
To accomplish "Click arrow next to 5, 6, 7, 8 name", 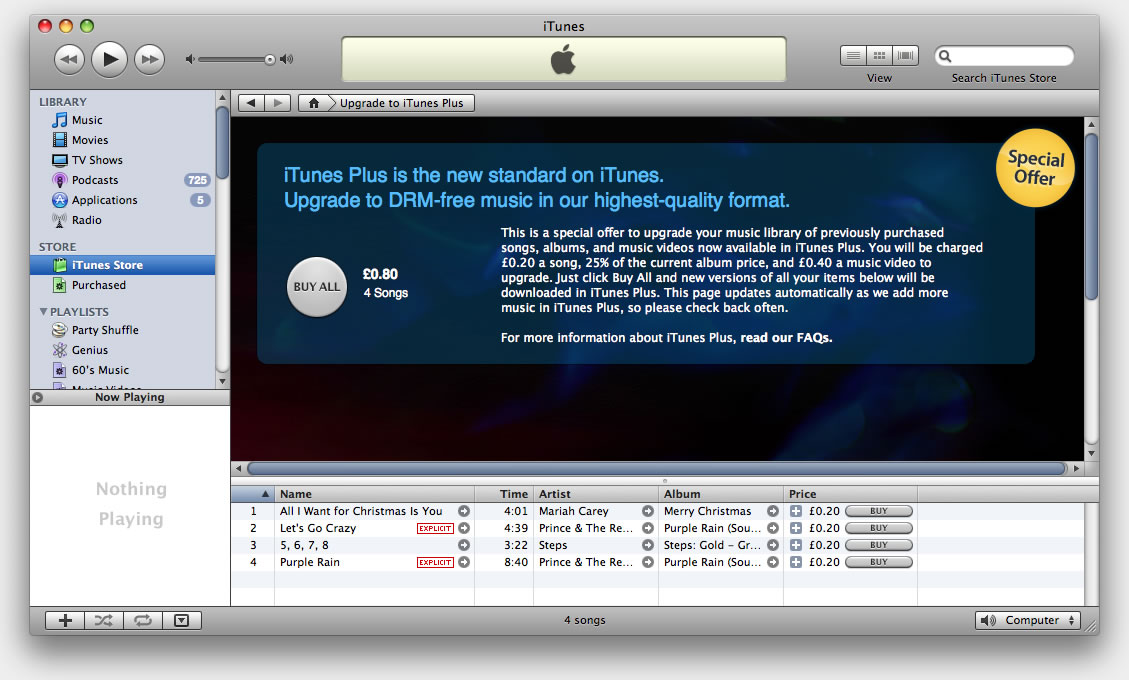I will pos(464,545).
